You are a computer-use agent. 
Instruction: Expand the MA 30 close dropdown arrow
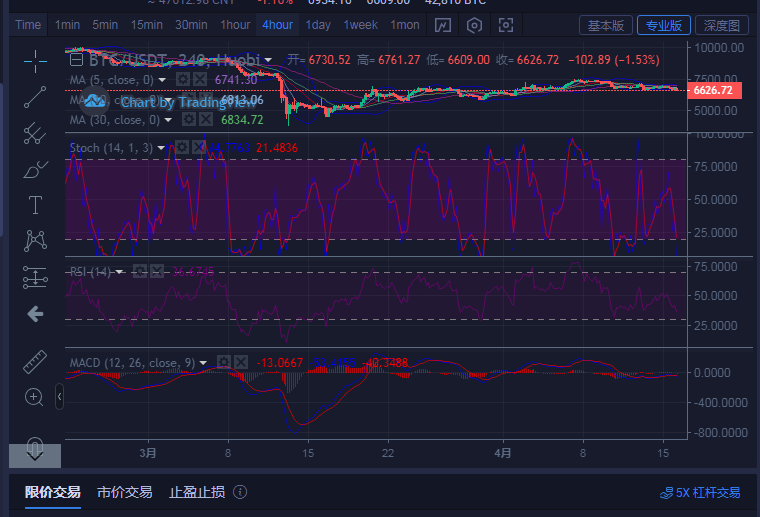coord(168,120)
